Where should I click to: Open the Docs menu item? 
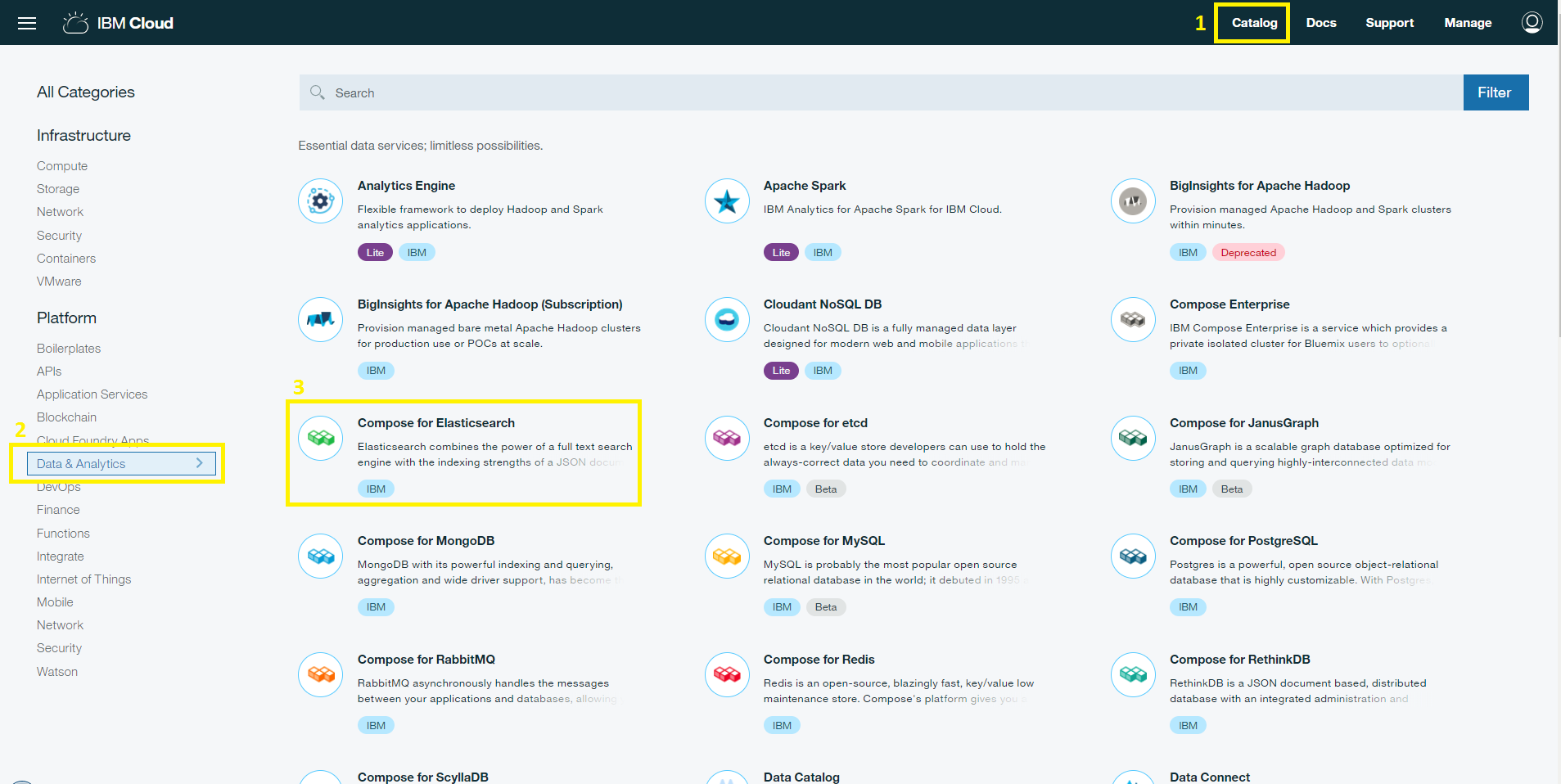[x=1321, y=23]
